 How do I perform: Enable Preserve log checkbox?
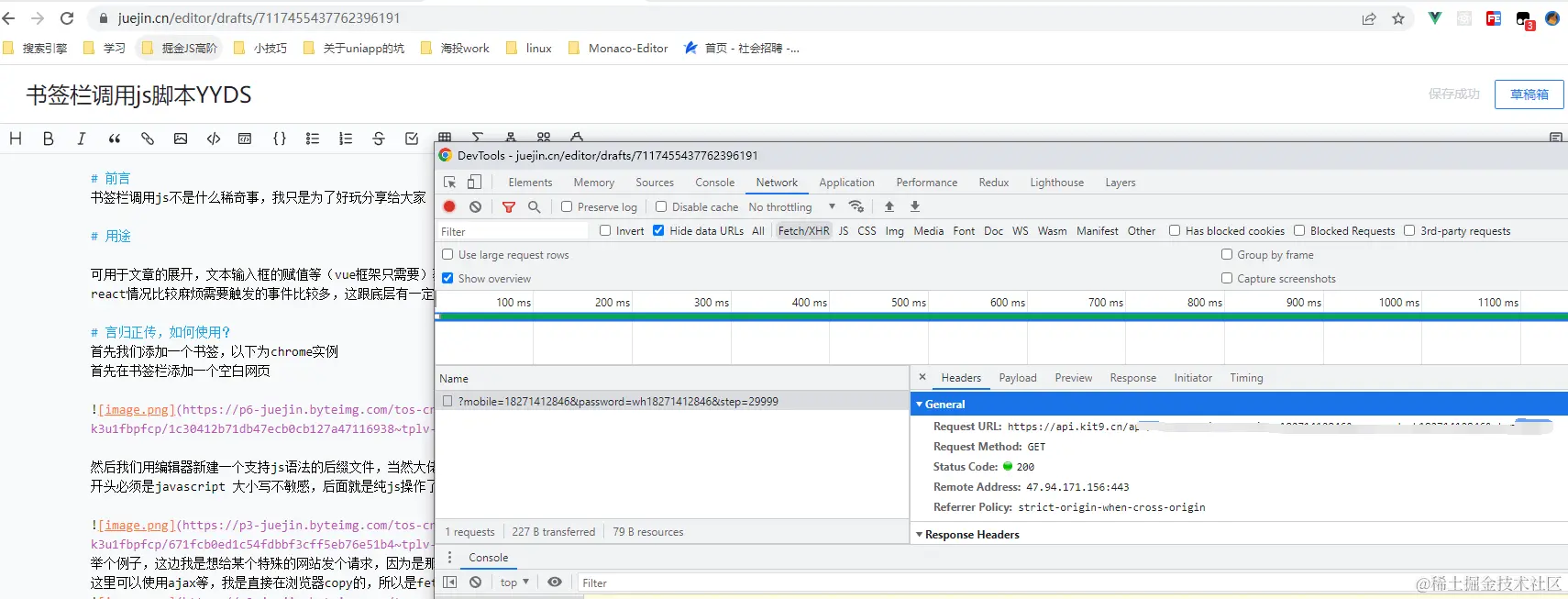click(567, 207)
